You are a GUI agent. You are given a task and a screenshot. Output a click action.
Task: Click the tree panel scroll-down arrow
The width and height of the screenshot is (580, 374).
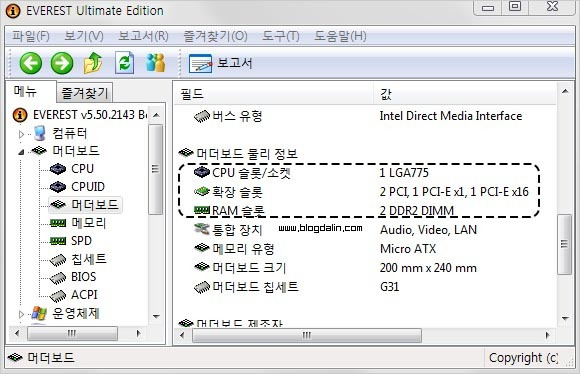coord(156,316)
